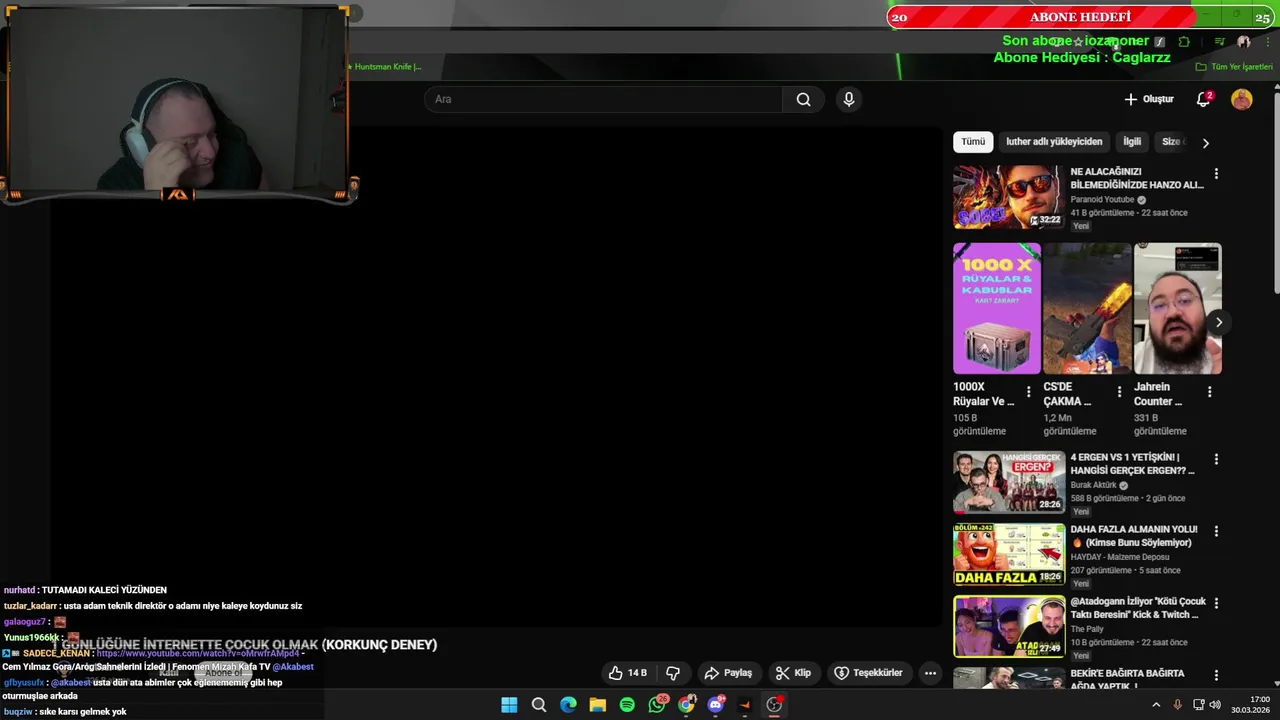
Task: Open Spotify from taskbar
Action: [x=627, y=705]
